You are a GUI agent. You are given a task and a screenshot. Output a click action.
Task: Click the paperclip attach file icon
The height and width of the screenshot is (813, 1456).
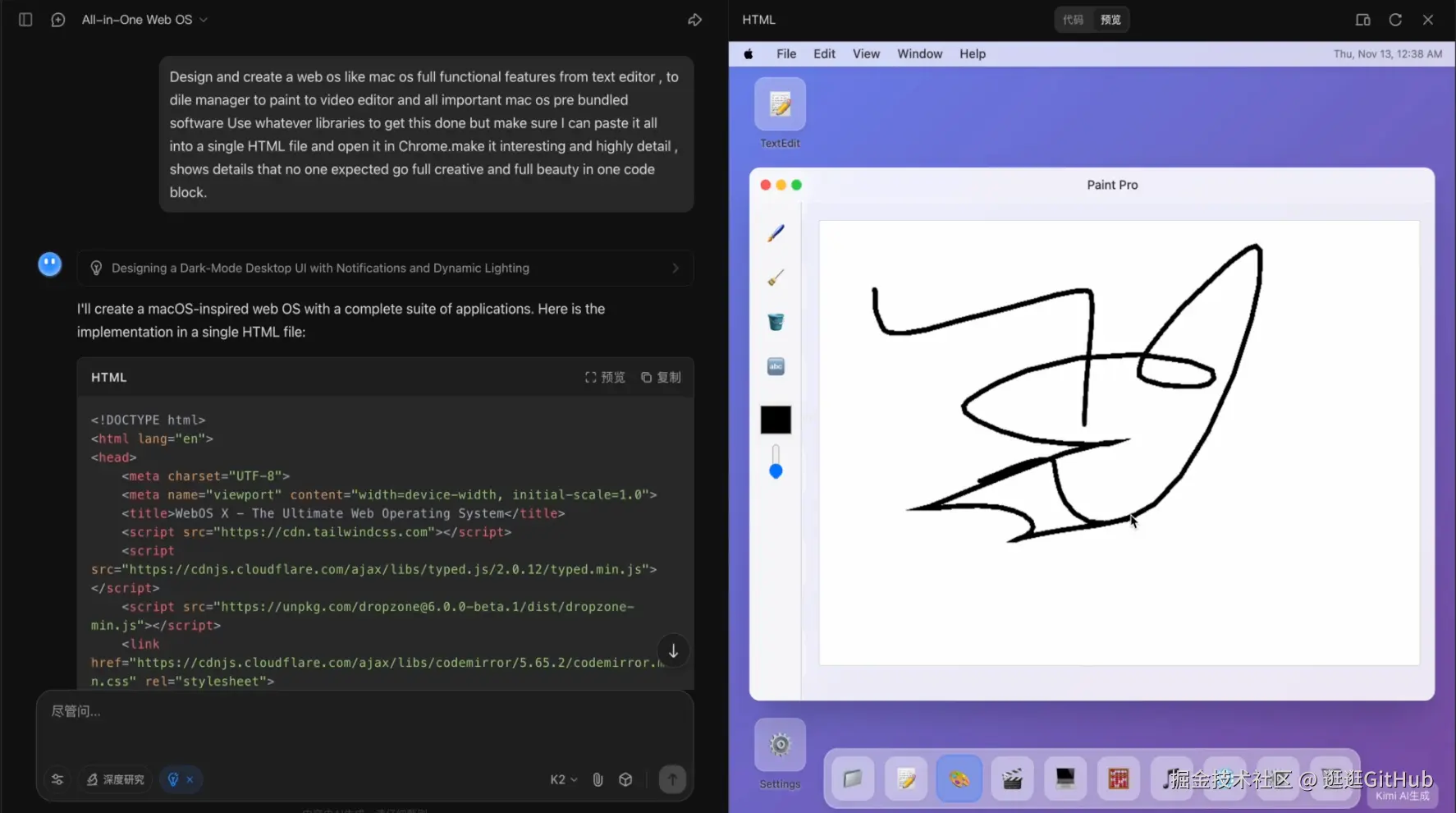pos(598,779)
